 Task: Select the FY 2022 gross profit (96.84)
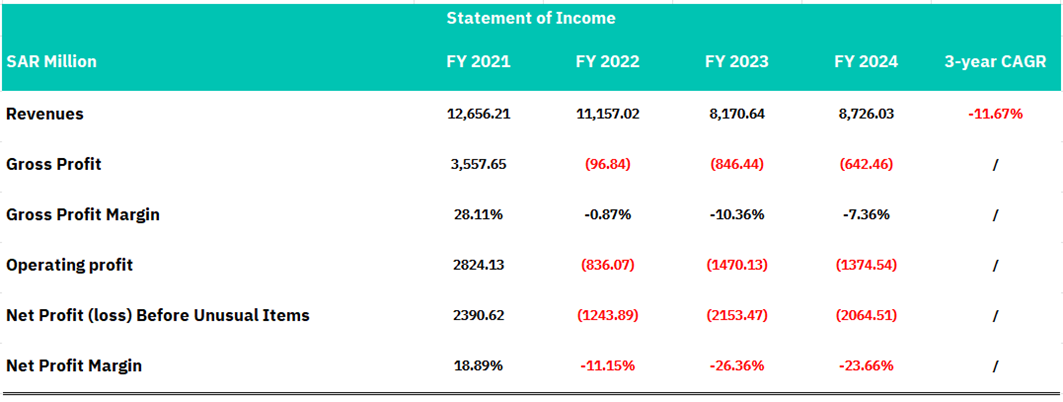pos(607,164)
